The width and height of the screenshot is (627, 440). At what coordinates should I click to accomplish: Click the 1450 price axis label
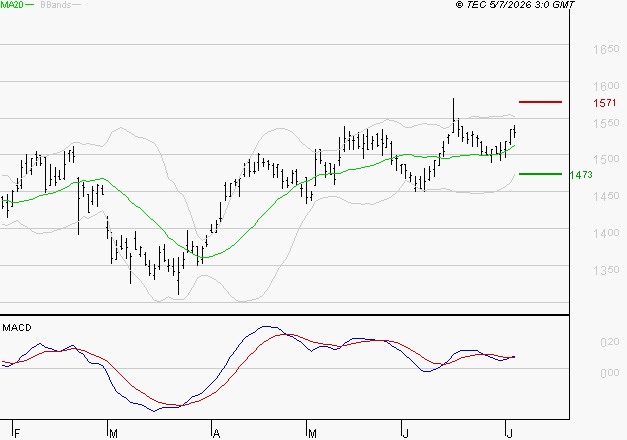click(606, 196)
